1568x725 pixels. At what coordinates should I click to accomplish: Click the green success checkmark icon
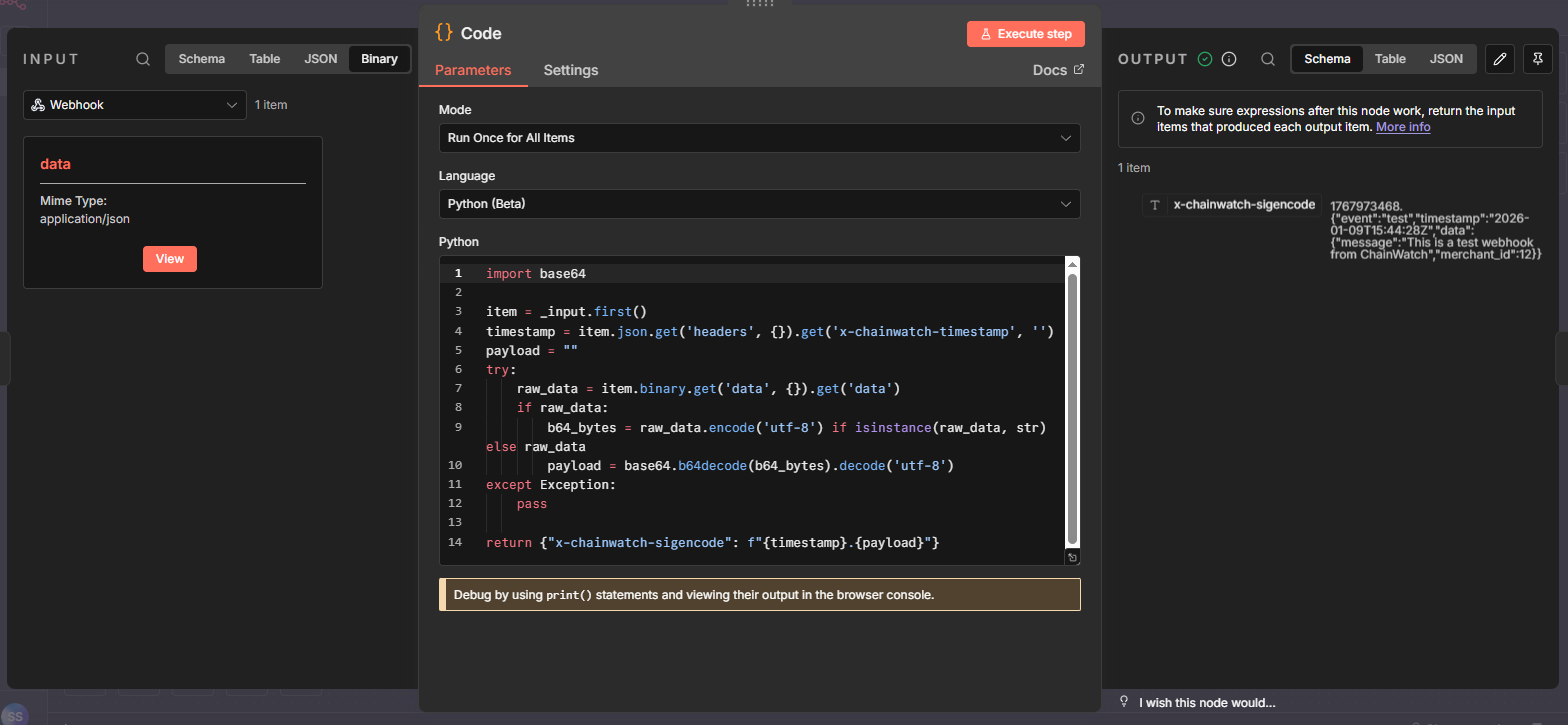(x=1205, y=59)
